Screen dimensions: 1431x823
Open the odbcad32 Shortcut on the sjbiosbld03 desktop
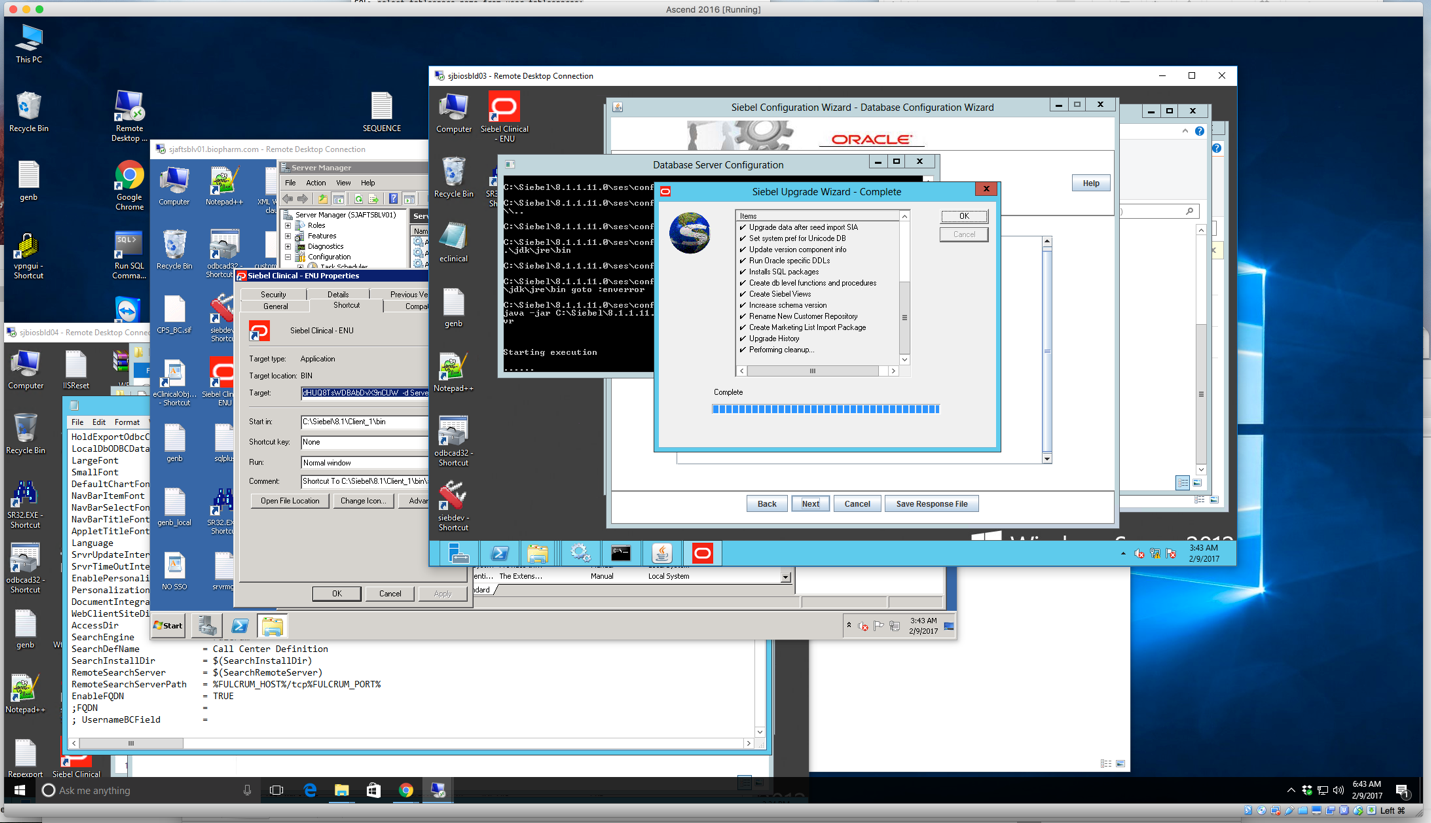[453, 442]
